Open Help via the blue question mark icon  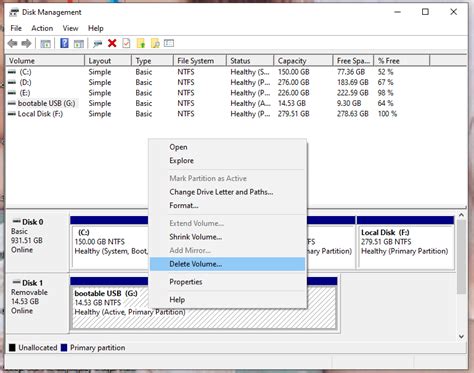tap(64, 43)
